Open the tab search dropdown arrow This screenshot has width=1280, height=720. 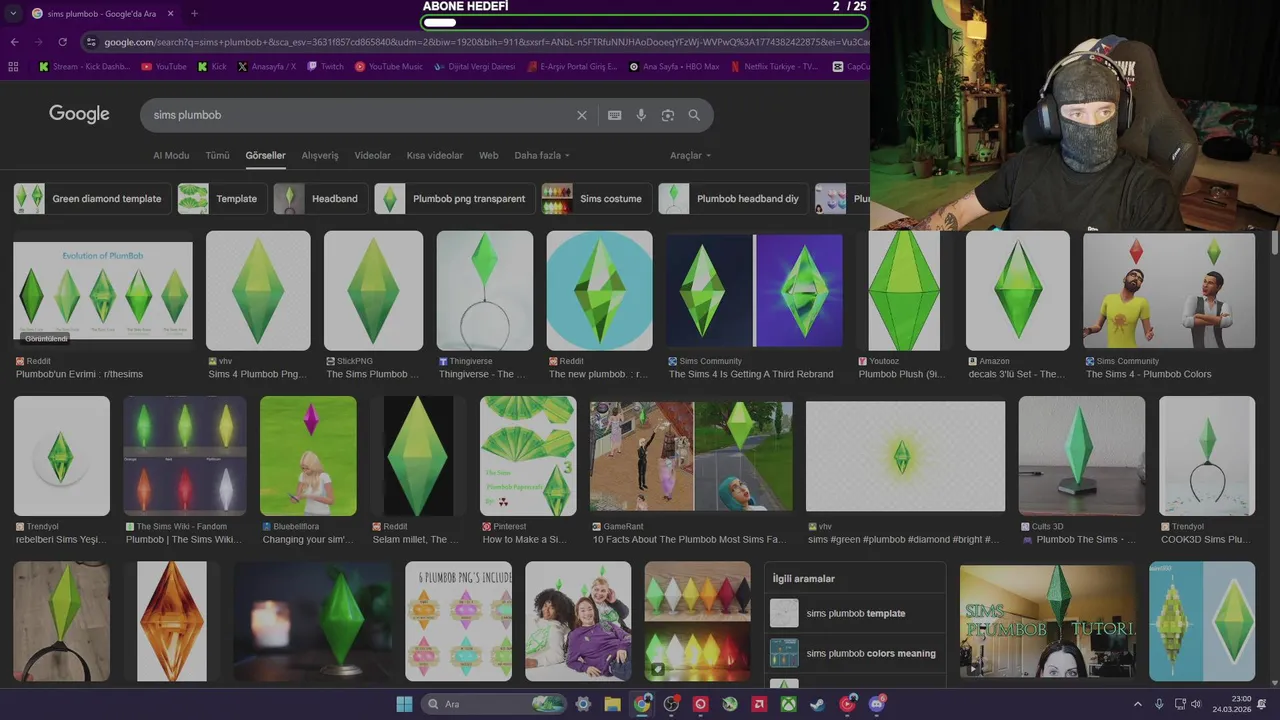(13, 13)
